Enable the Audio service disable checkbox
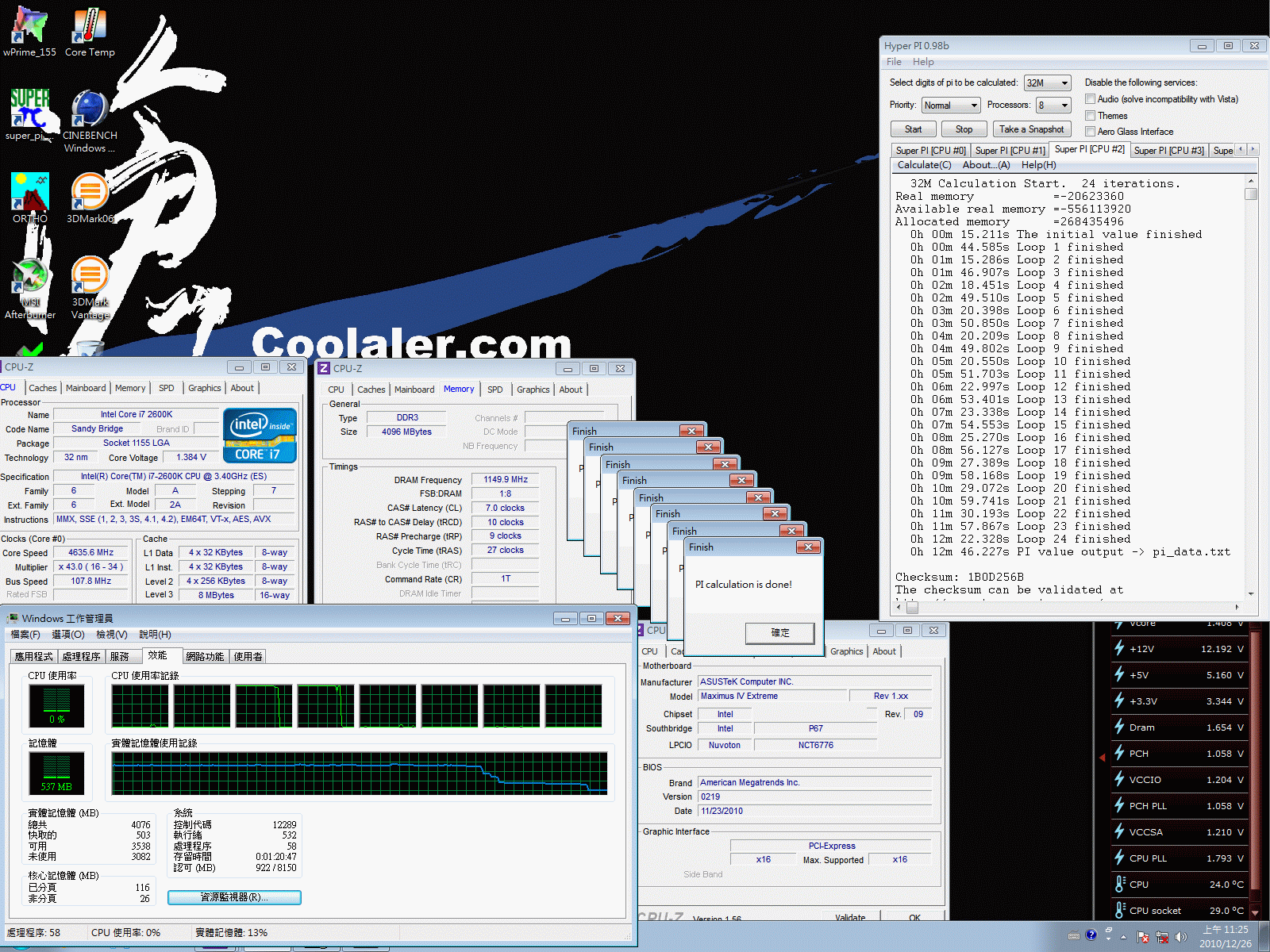This screenshot has width=1270, height=952. [x=1091, y=99]
